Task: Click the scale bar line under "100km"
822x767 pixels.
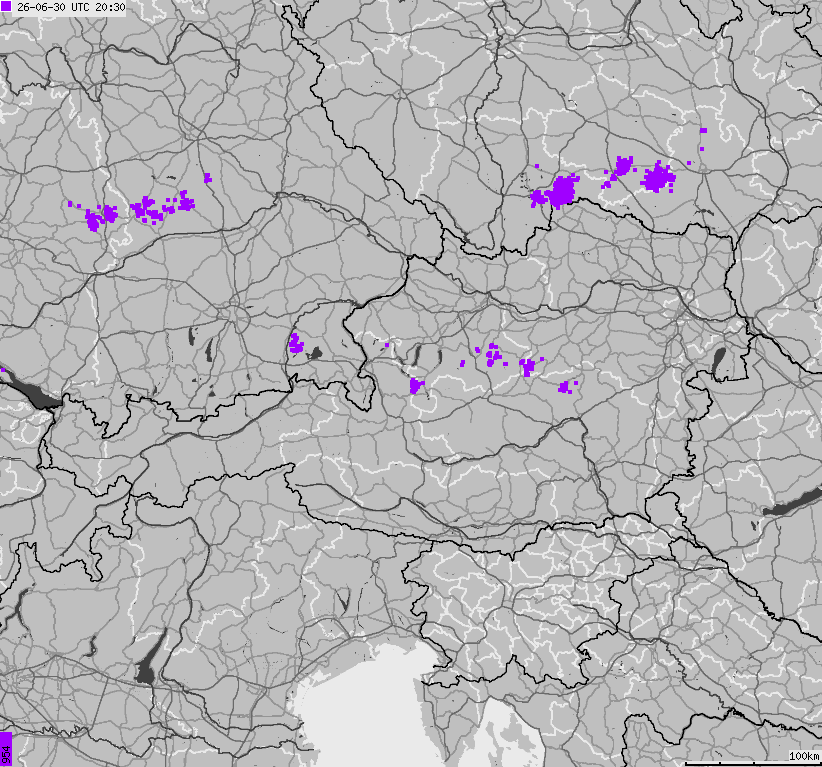Action: (753, 763)
